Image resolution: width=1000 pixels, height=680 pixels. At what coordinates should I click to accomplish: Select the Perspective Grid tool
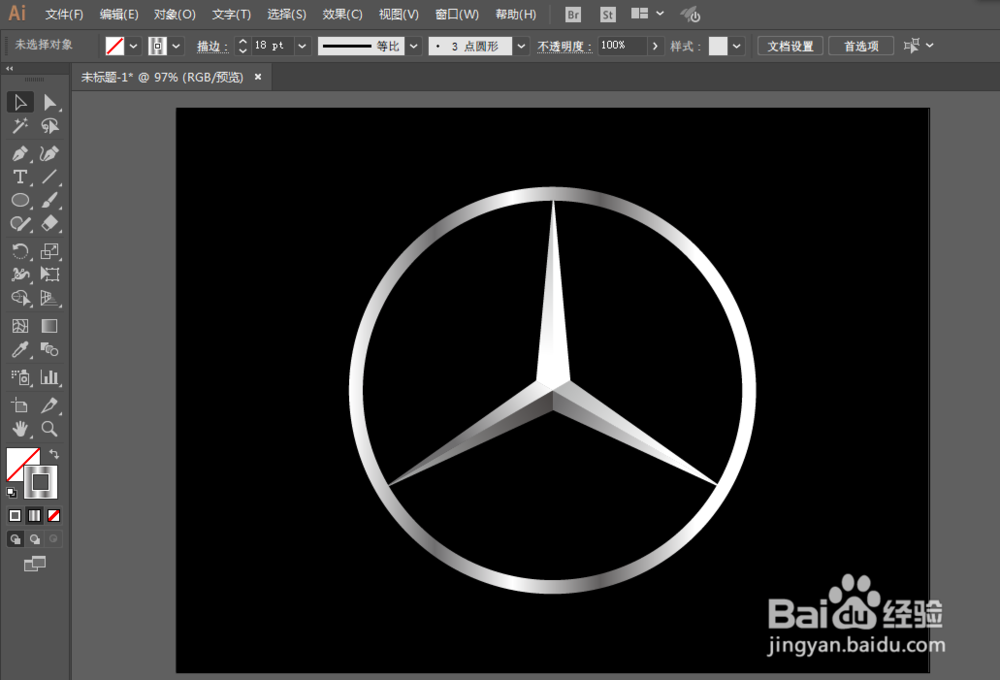click(50, 298)
